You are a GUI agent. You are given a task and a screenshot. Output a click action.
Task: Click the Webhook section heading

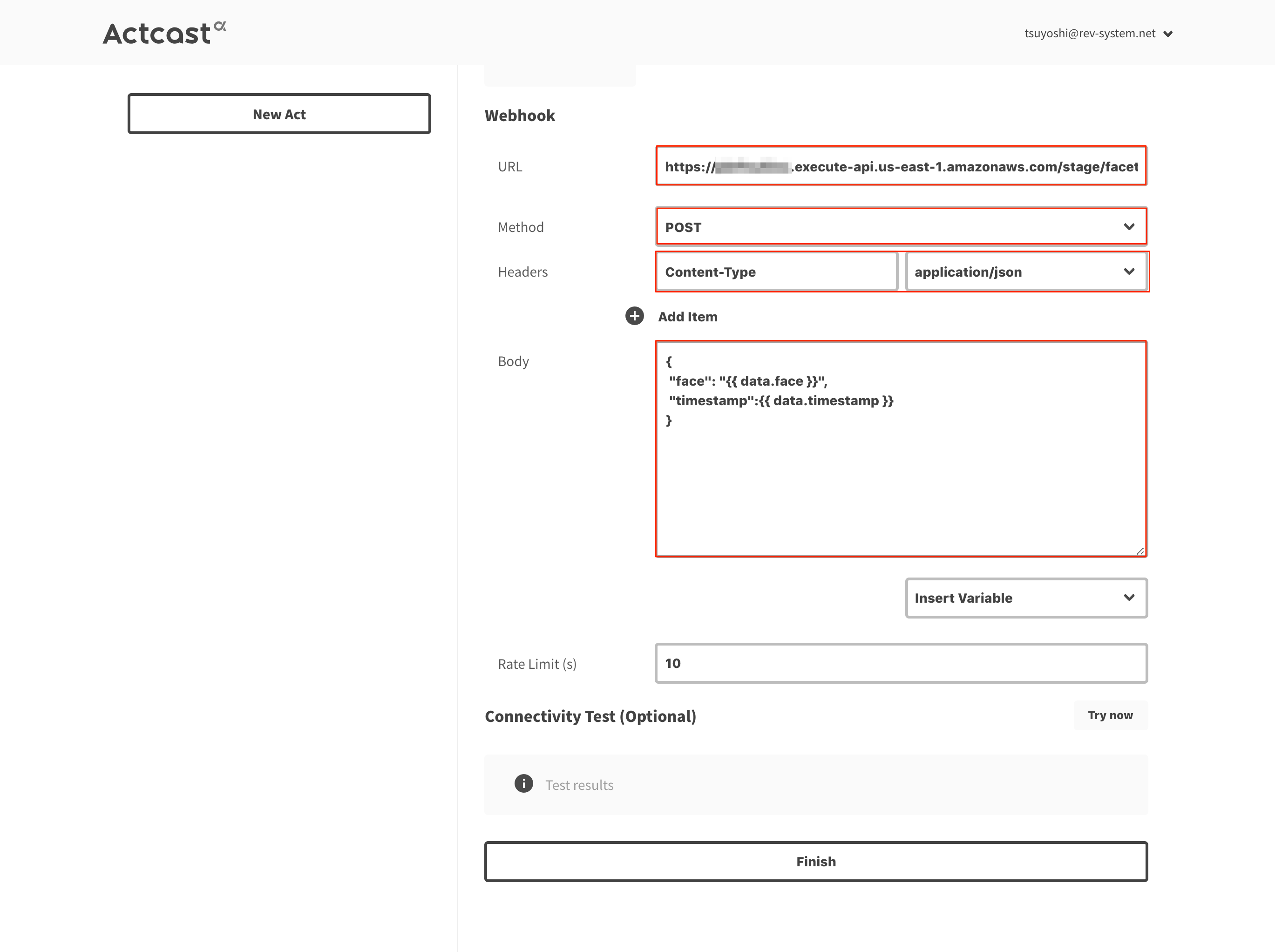coord(520,115)
